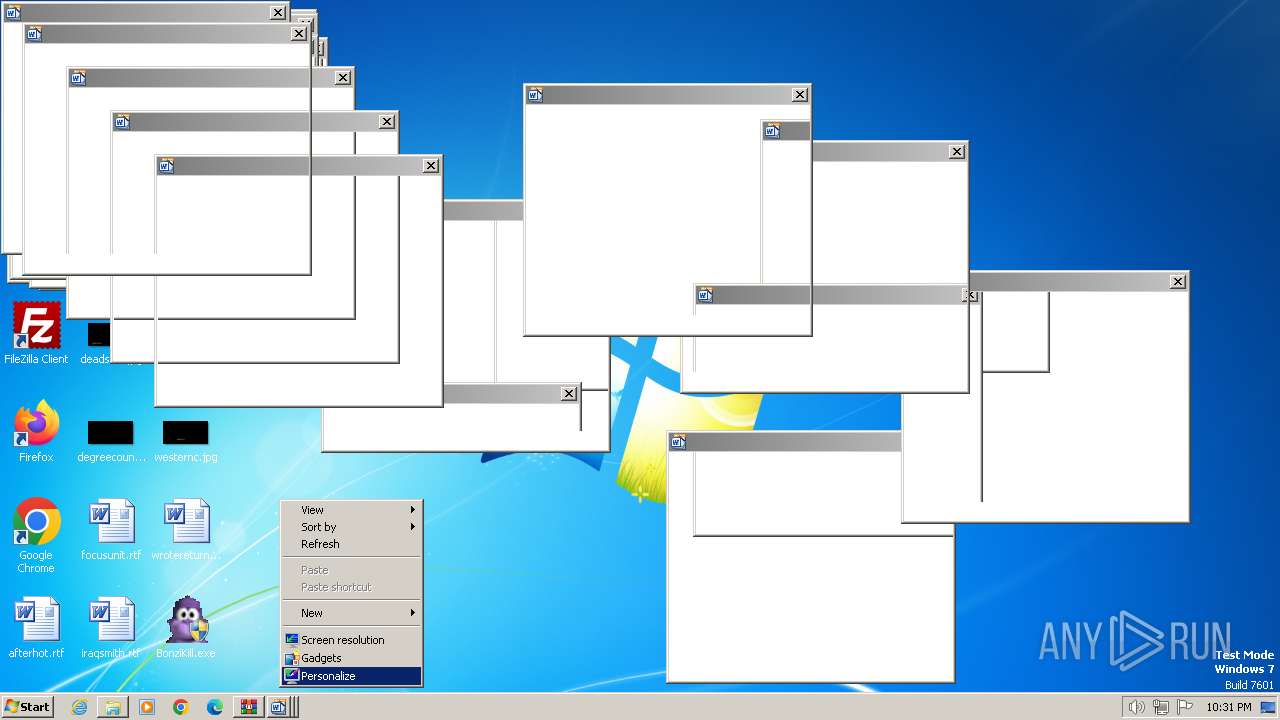1280x720 pixels.
Task: Open Windows Explorer from the taskbar
Action: (x=113, y=707)
